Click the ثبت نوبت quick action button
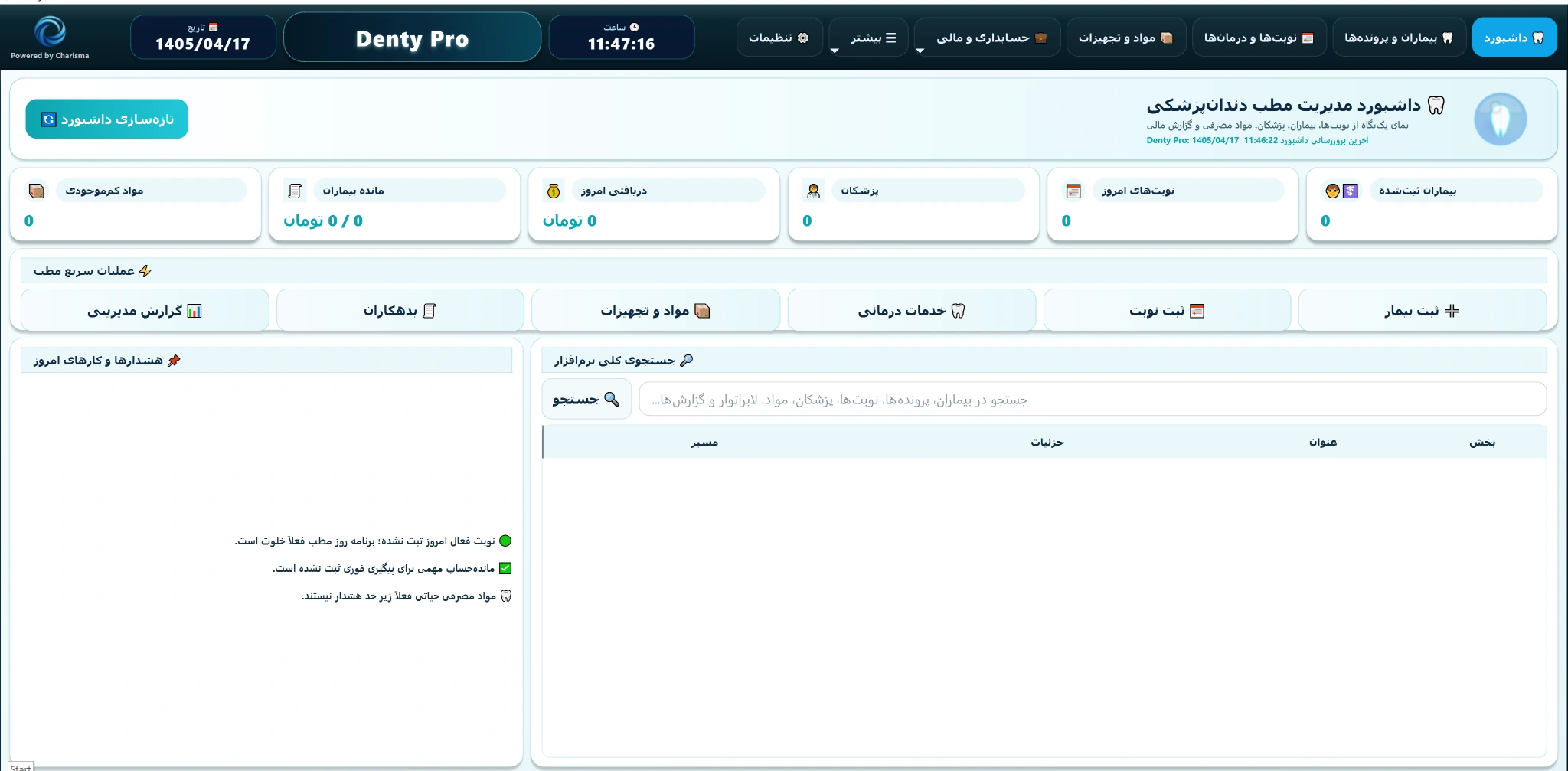Image resolution: width=1568 pixels, height=771 pixels. point(1167,310)
